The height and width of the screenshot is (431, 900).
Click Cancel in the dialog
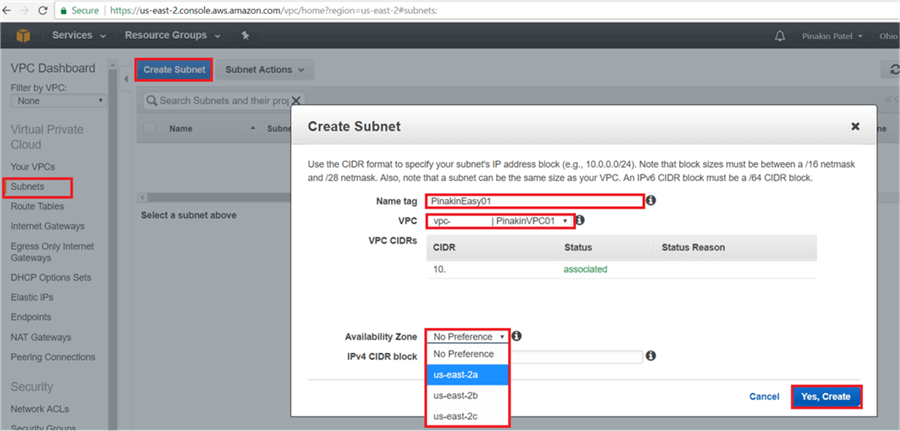[764, 397]
